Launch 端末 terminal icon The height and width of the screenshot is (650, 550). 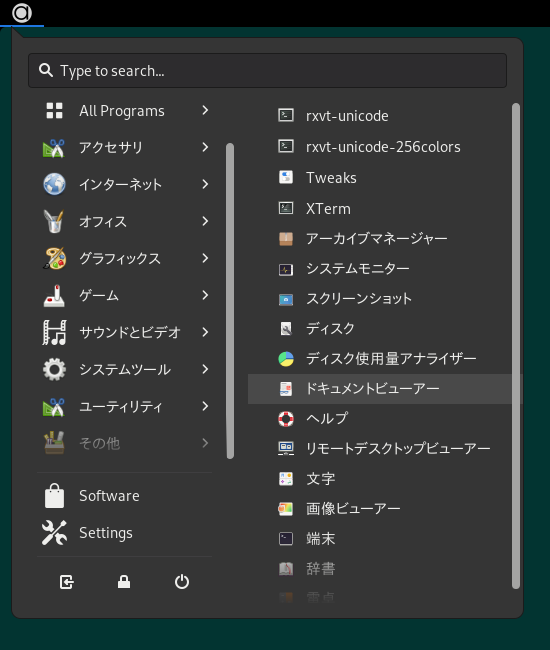tap(286, 538)
